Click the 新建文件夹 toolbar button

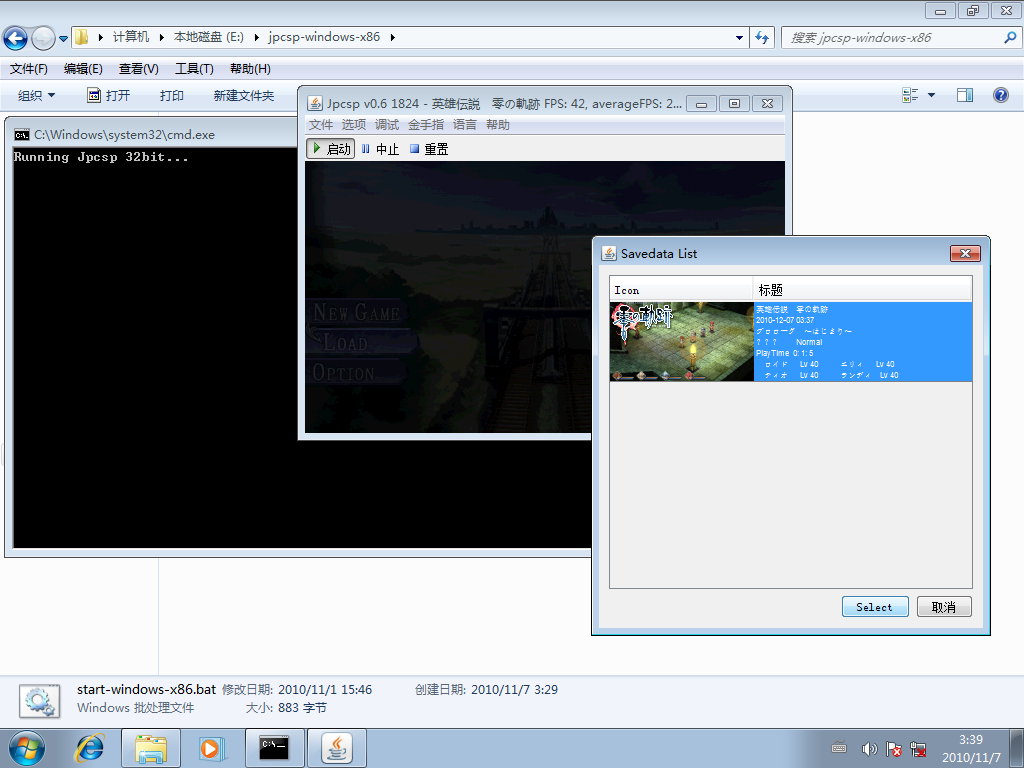(x=244, y=95)
